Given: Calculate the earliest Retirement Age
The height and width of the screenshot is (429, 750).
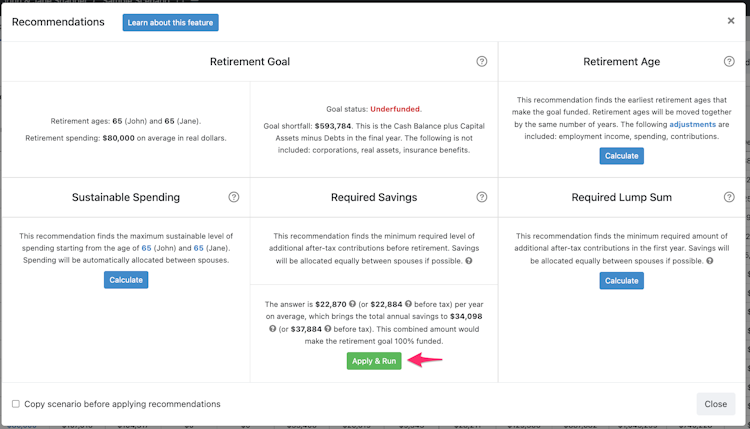Looking at the screenshot, I should pos(621,156).
